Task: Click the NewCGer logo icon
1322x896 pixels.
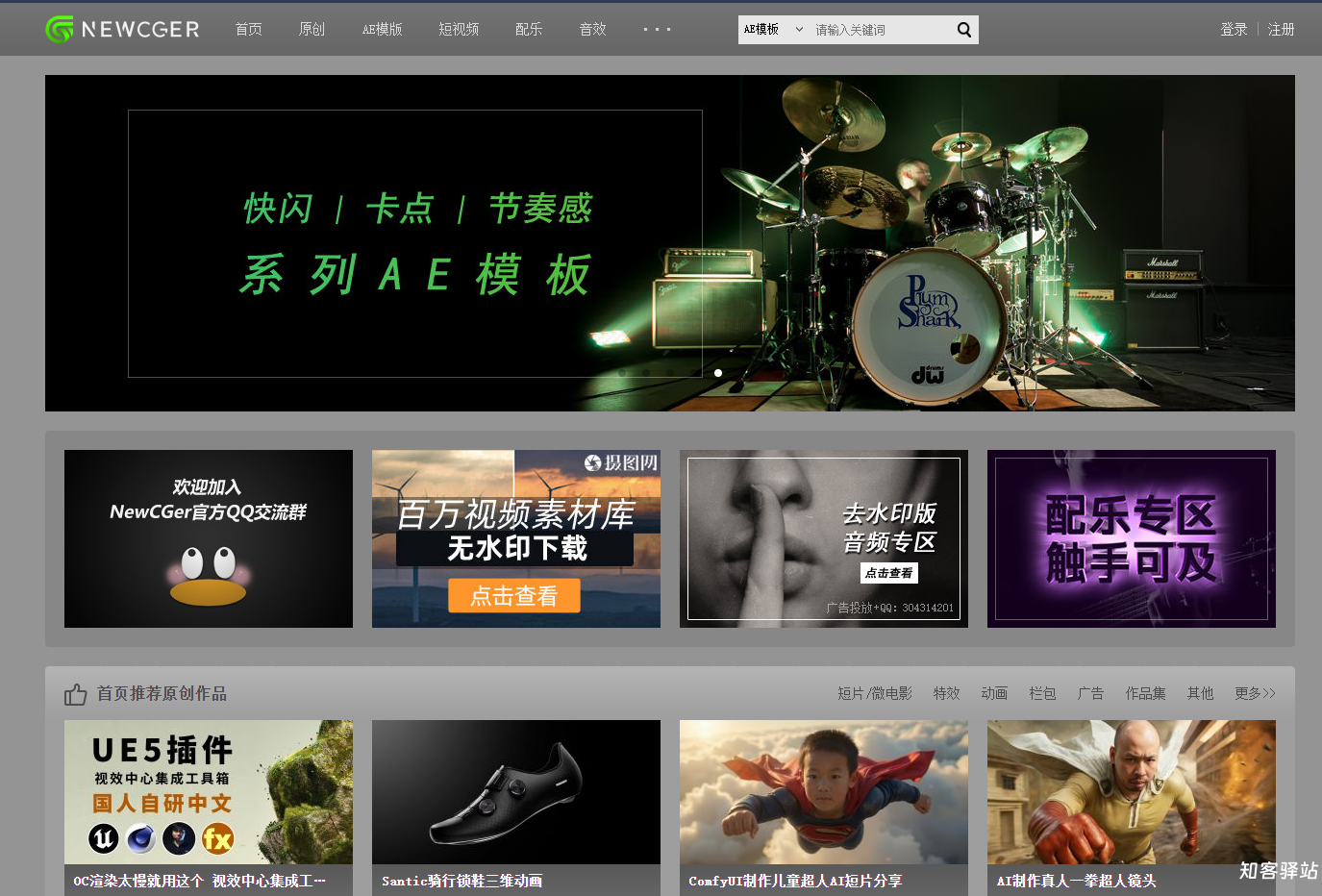Action: point(60,30)
